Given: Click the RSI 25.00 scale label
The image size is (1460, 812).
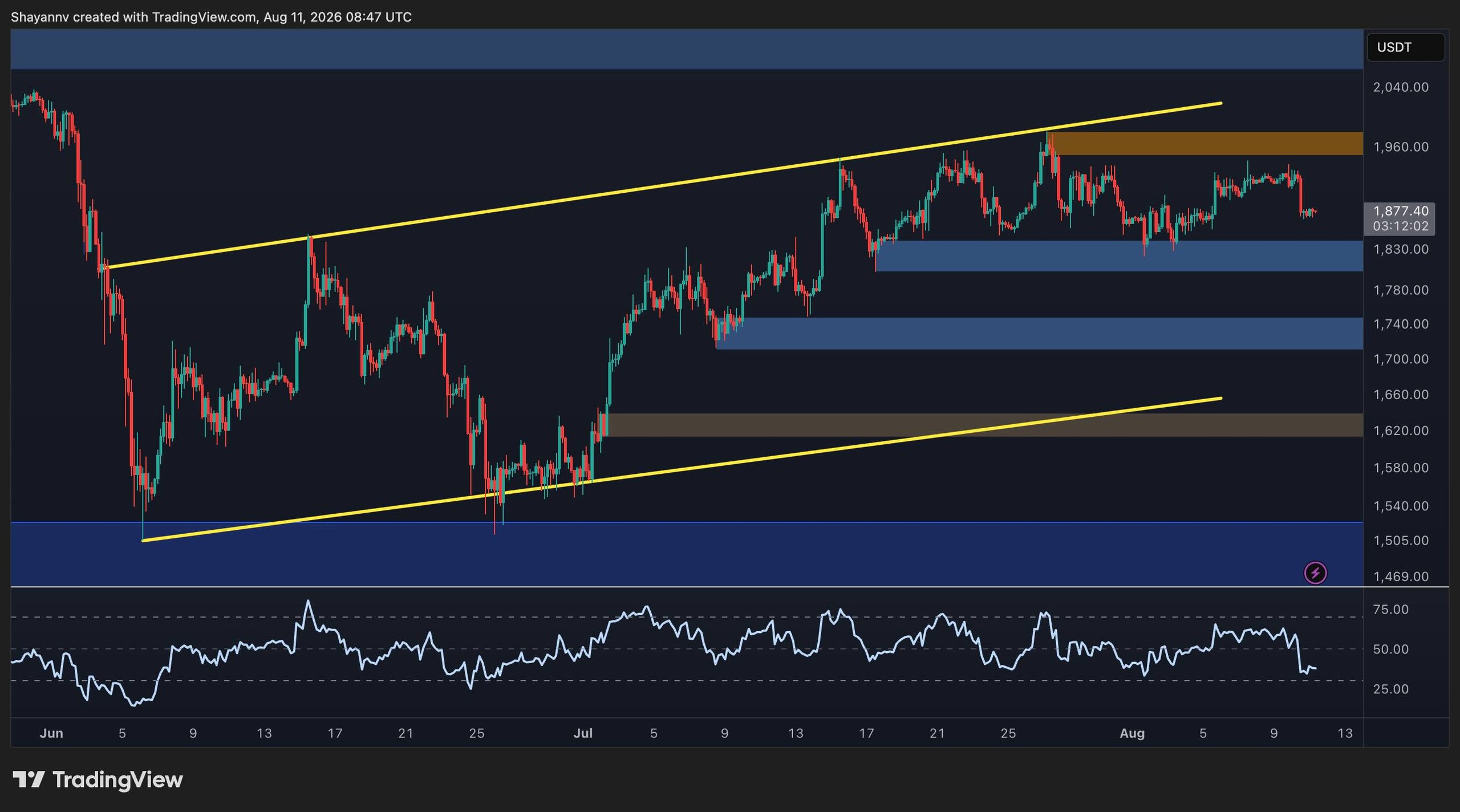Looking at the screenshot, I should point(1390,689).
